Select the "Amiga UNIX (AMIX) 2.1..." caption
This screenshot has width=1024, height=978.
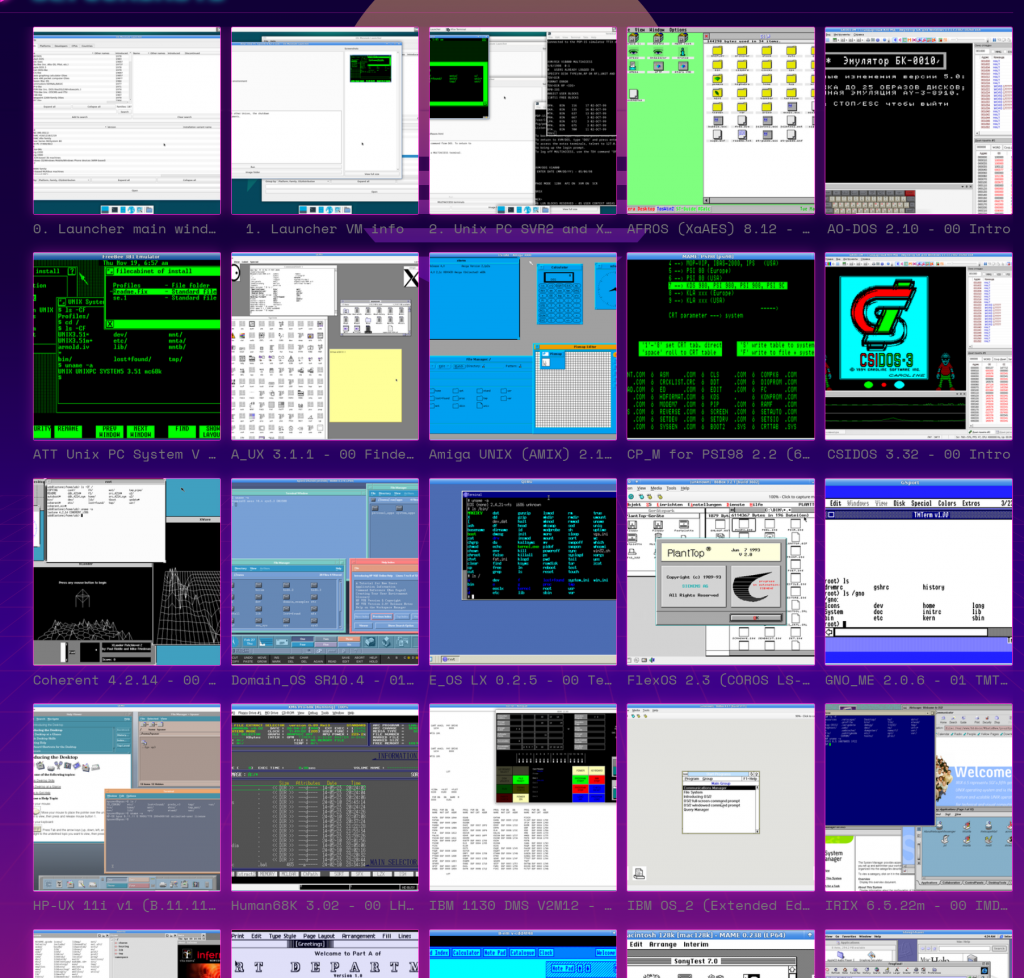520,454
